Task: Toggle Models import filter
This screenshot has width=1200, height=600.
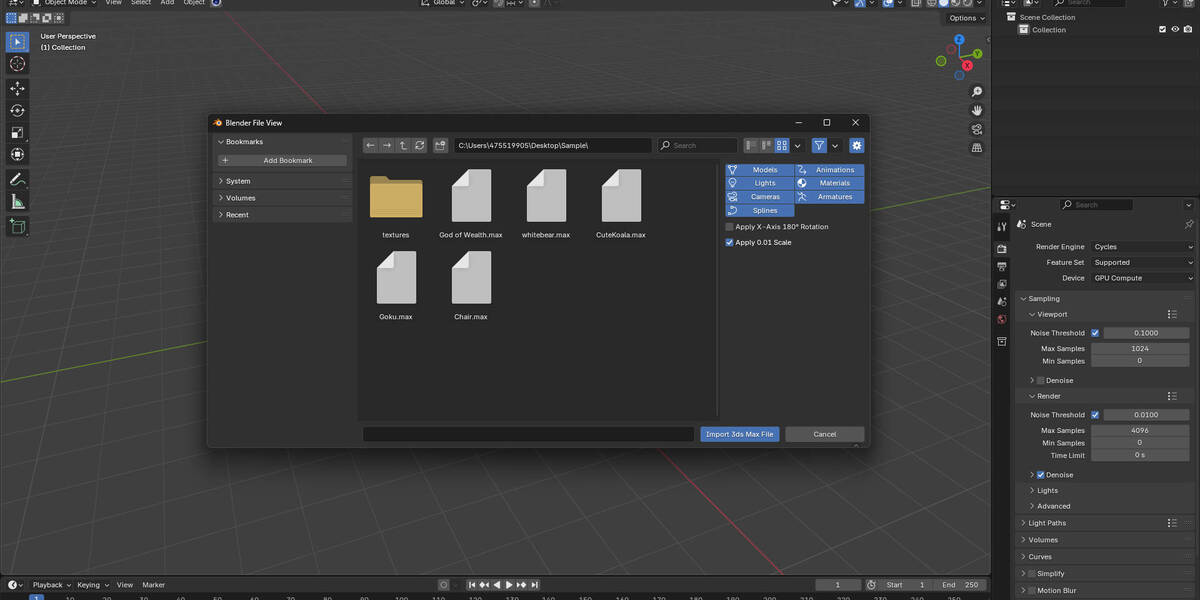Action: [760, 170]
